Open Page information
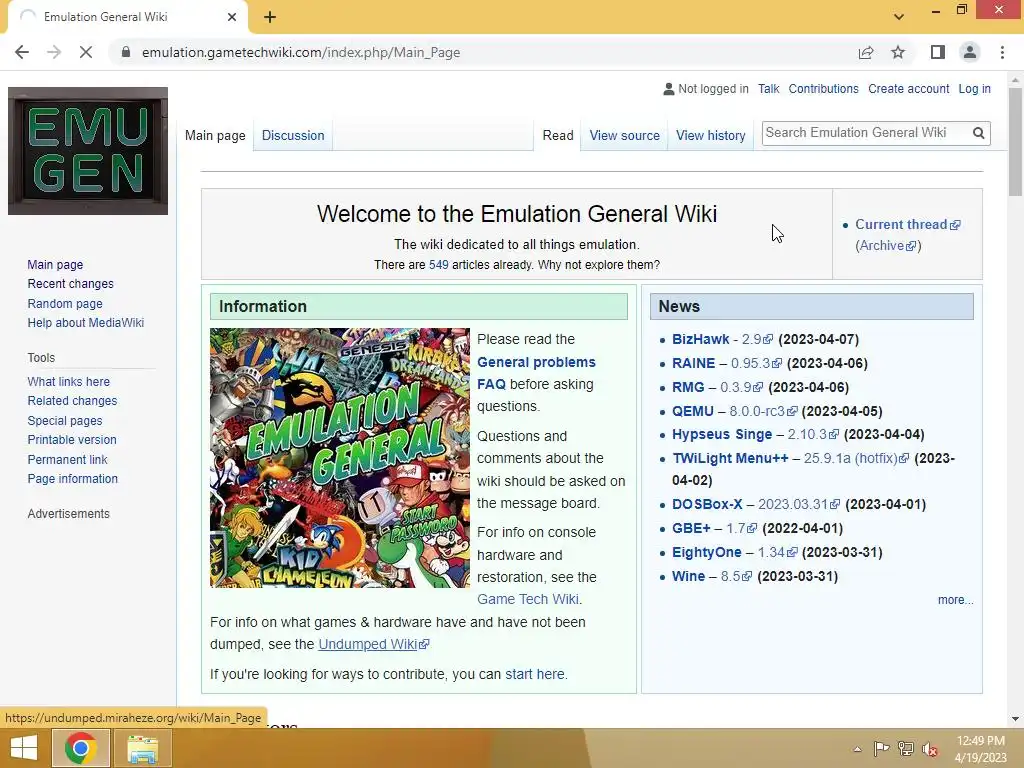 72,479
